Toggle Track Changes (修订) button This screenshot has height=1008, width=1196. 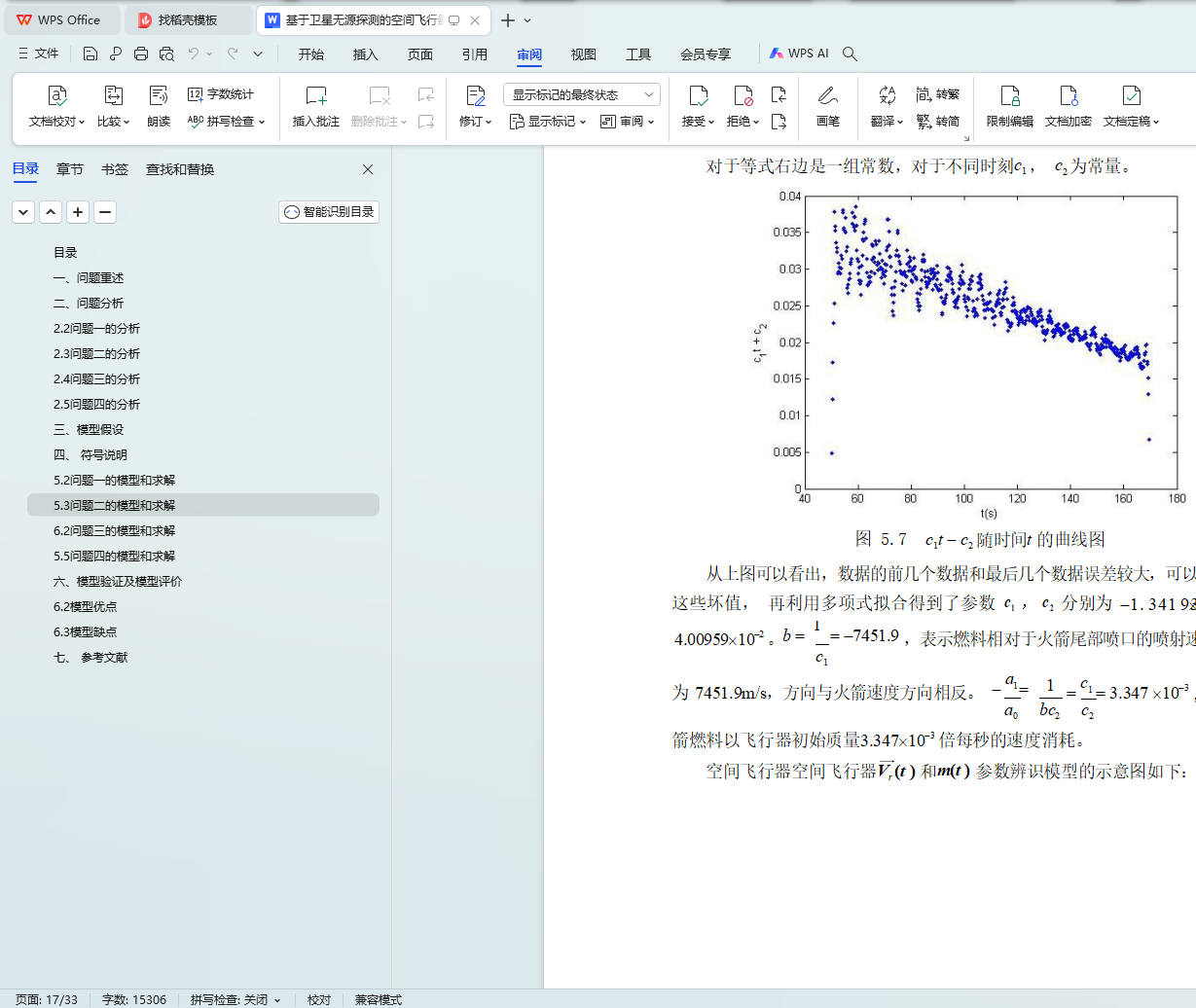tap(475, 96)
